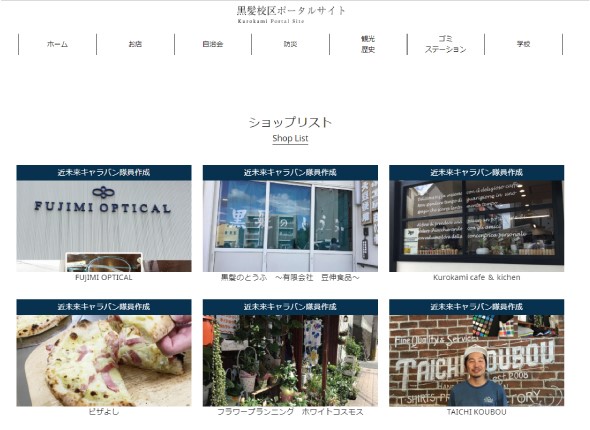The image size is (590, 430).
Task: View the Kurokami cafe window photo
Action: click(476, 226)
